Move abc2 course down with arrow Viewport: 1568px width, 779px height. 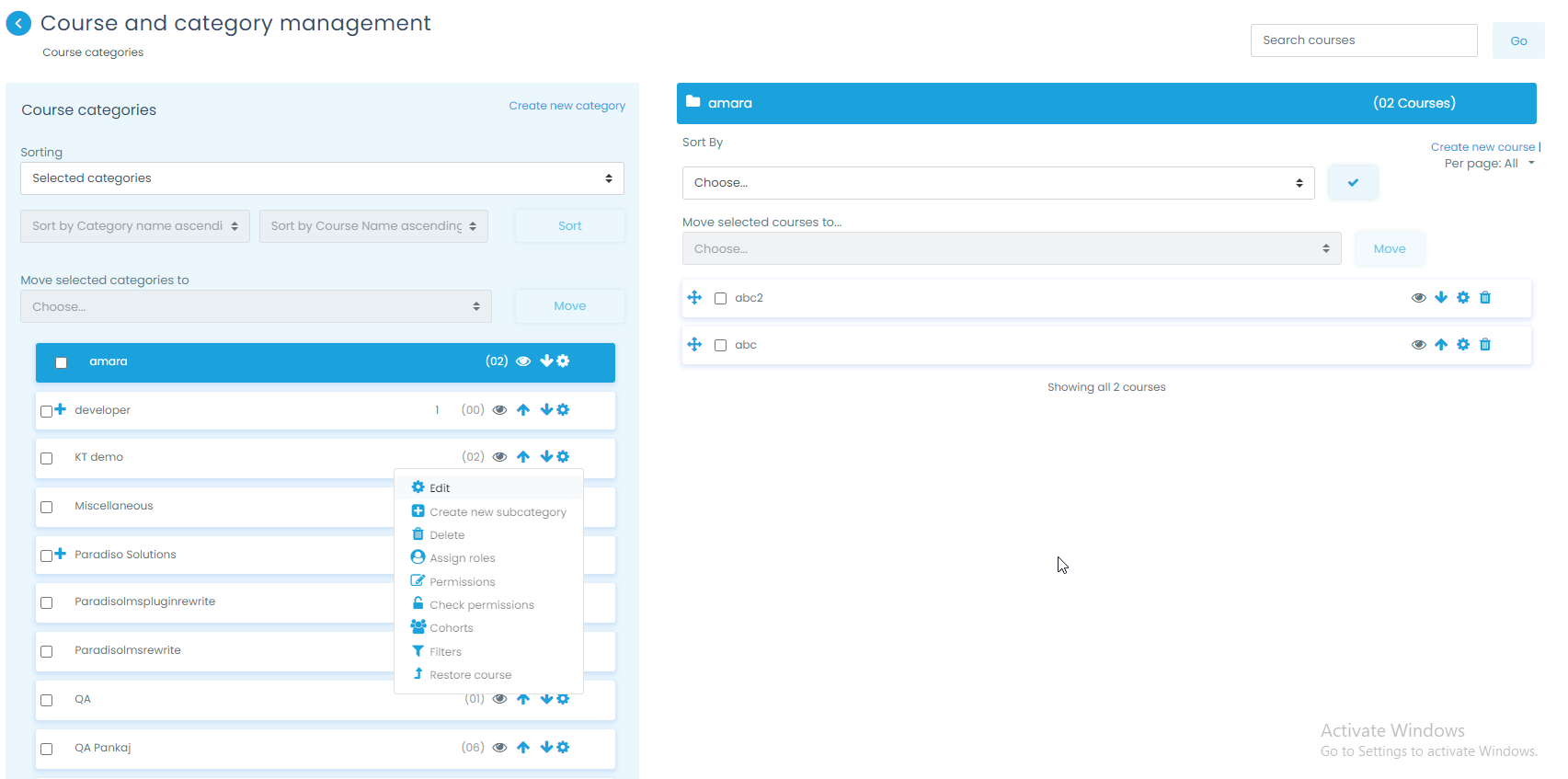[x=1441, y=298]
